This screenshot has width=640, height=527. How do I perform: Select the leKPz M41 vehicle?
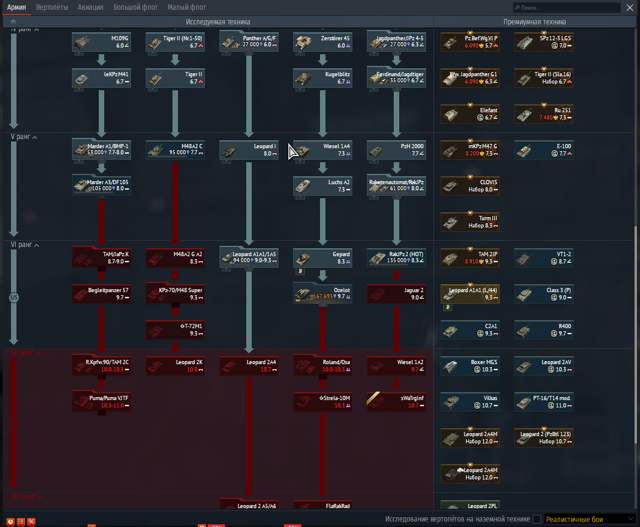tap(101, 78)
